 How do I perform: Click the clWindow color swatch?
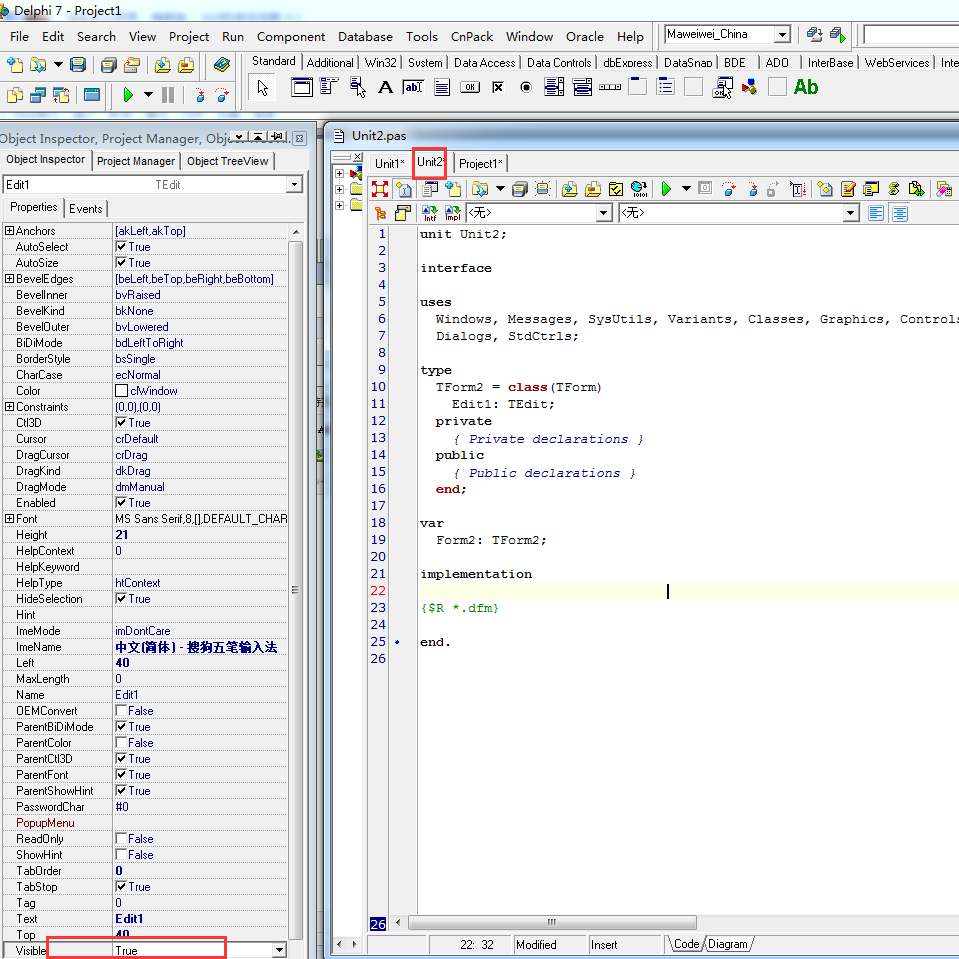click(122, 391)
